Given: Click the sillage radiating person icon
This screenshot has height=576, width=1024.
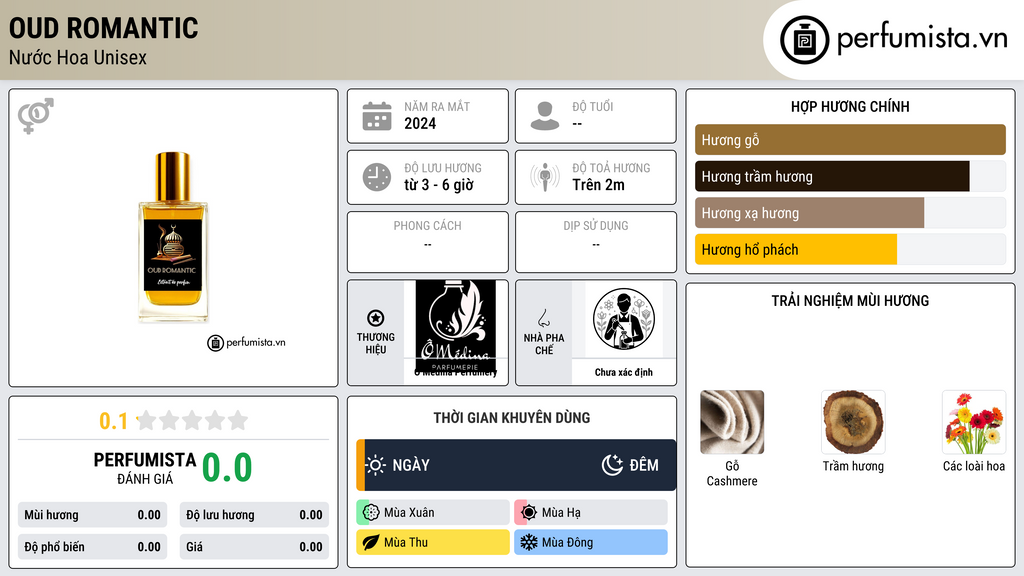Looking at the screenshot, I should [x=545, y=177].
